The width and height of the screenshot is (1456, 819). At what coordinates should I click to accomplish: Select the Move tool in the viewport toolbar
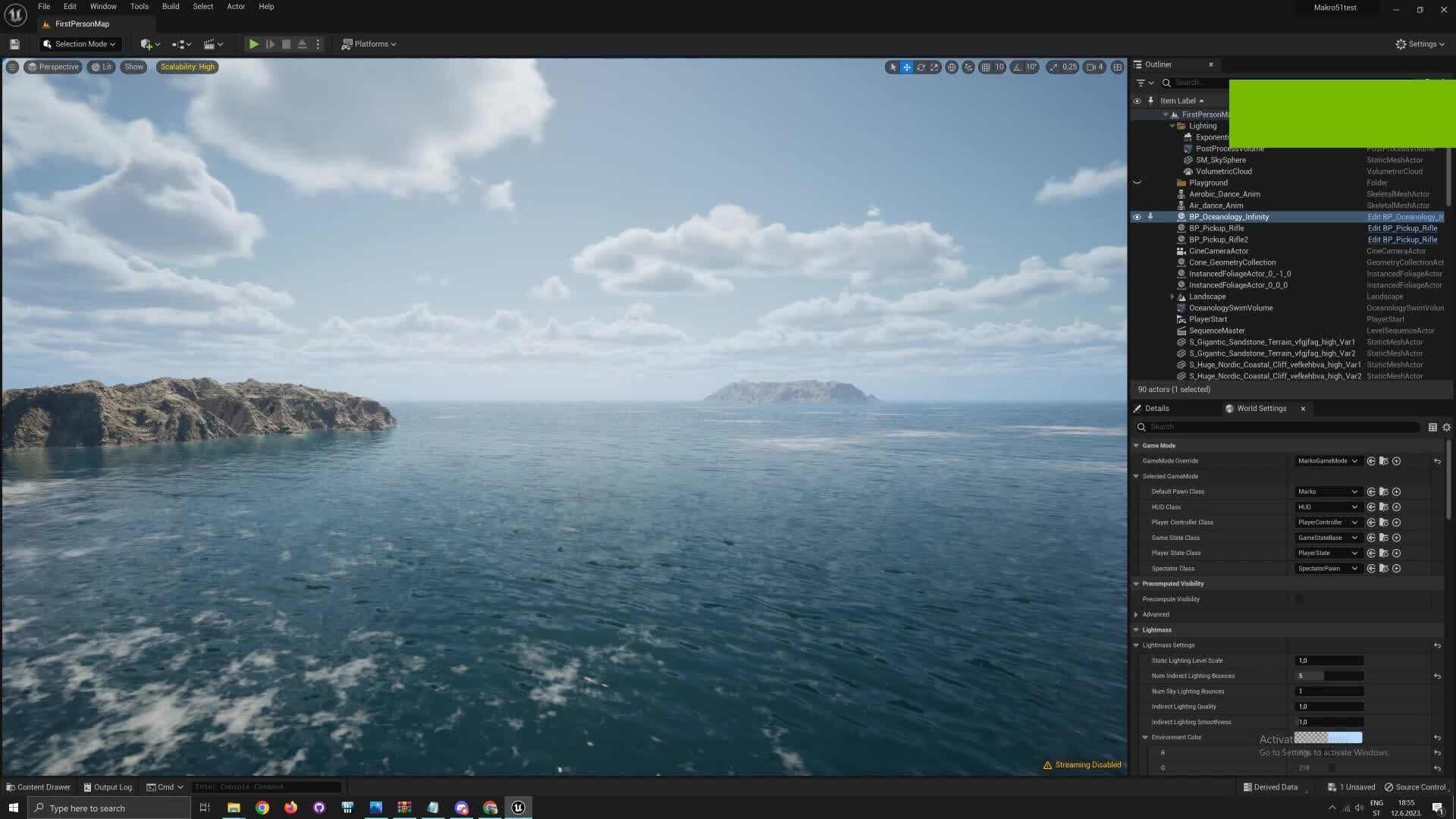pyautogui.click(x=907, y=67)
